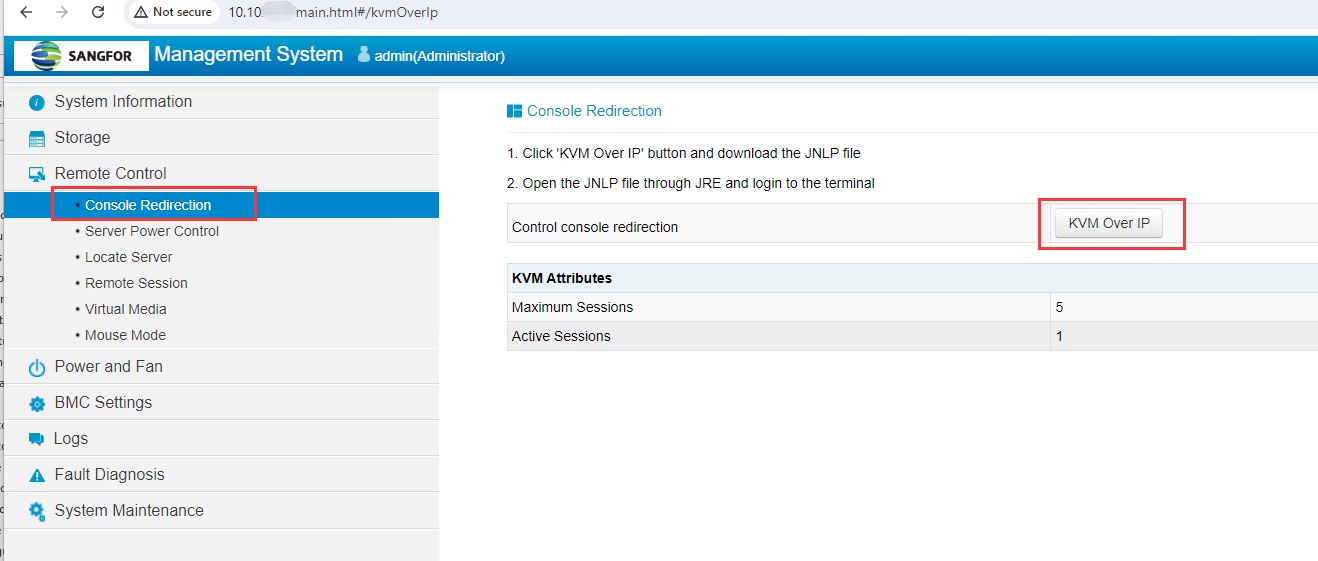
Task: Expand the BMC Settings section
Action: [x=103, y=402]
